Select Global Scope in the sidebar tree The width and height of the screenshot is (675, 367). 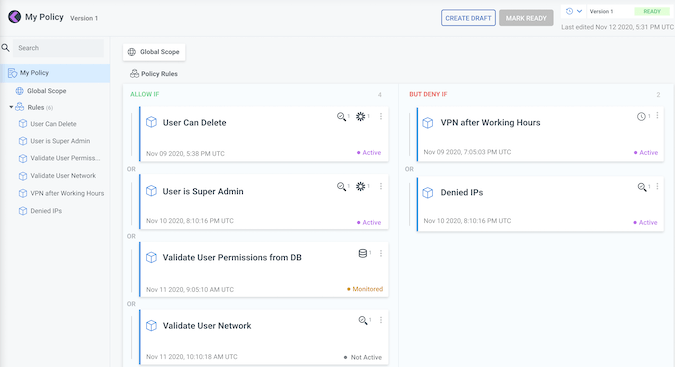click(46, 91)
